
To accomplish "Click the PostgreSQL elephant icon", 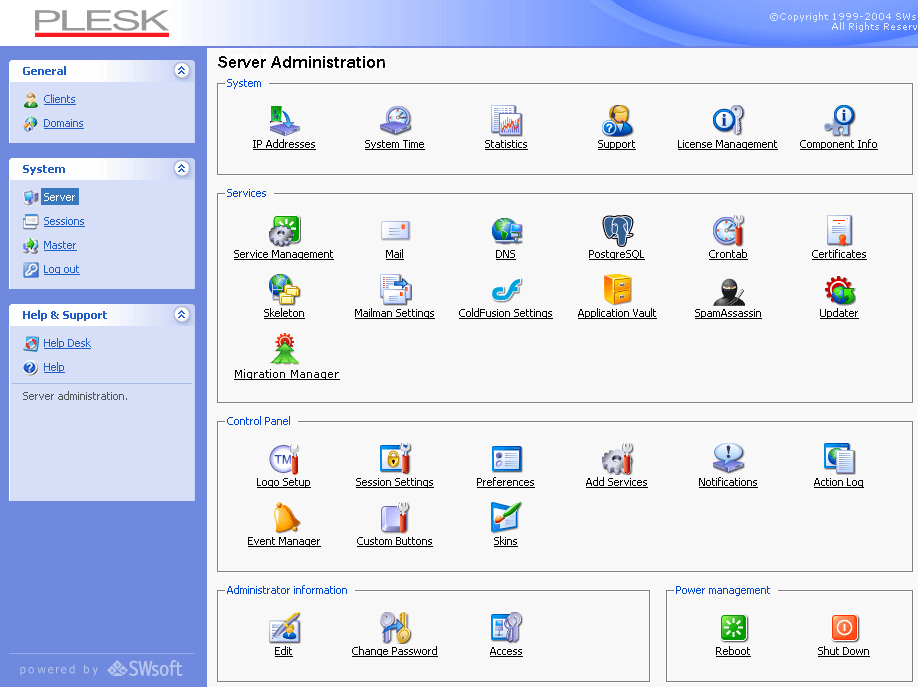I will (617, 231).
